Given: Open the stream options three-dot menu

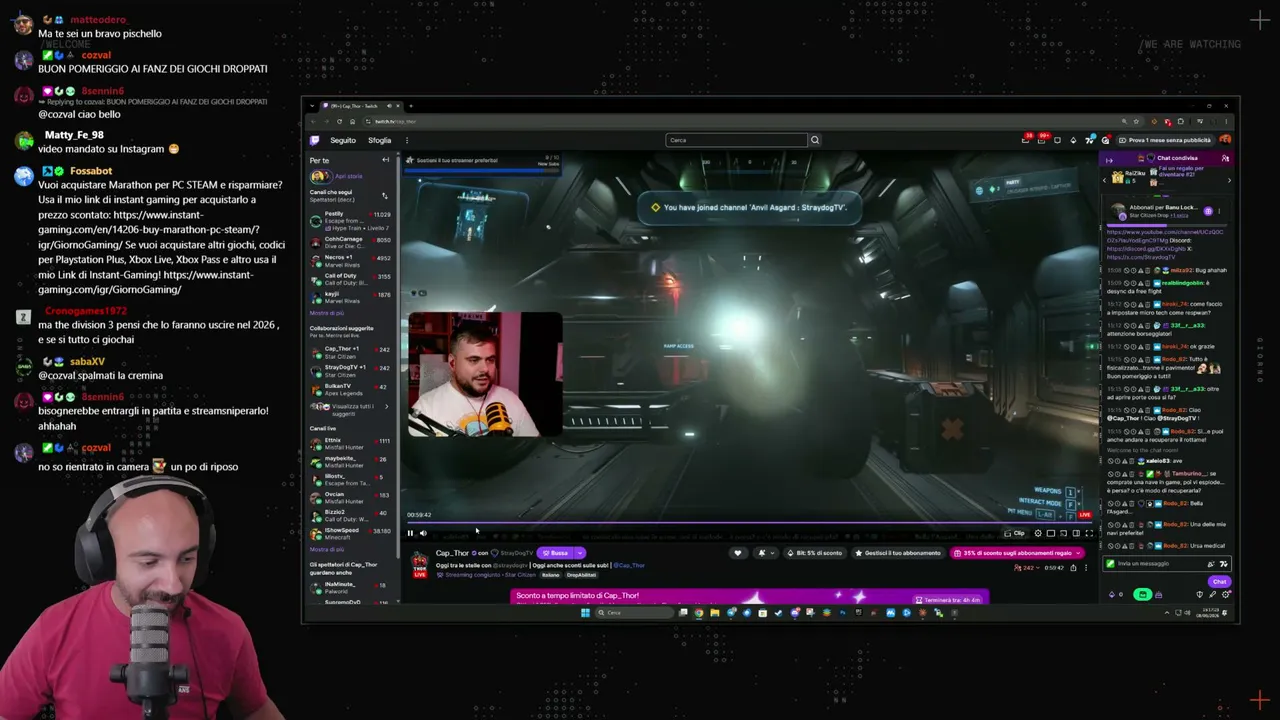Looking at the screenshot, I should click(1086, 568).
